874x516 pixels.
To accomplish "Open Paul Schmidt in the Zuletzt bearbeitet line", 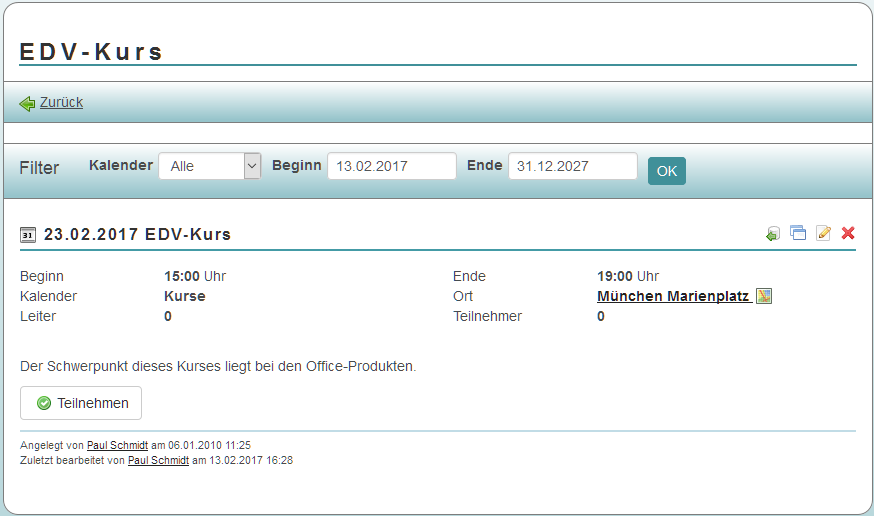I will [x=158, y=461].
